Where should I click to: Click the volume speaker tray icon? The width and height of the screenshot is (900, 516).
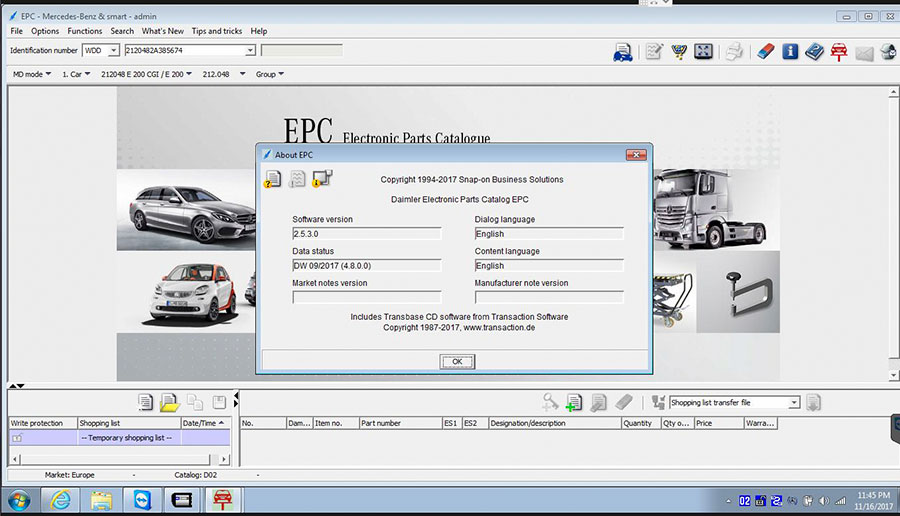tap(824, 501)
